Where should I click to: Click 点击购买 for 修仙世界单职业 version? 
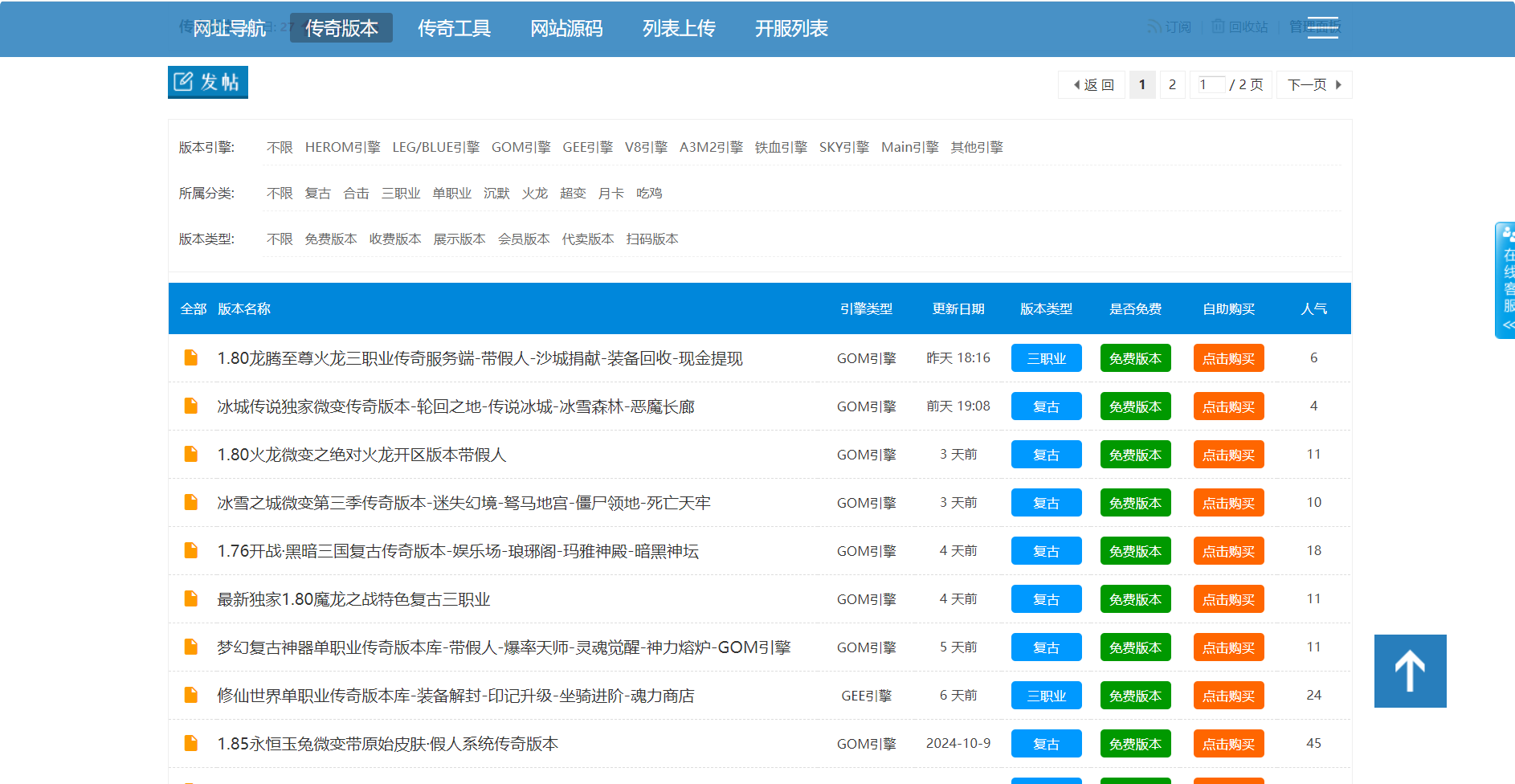pos(1228,696)
